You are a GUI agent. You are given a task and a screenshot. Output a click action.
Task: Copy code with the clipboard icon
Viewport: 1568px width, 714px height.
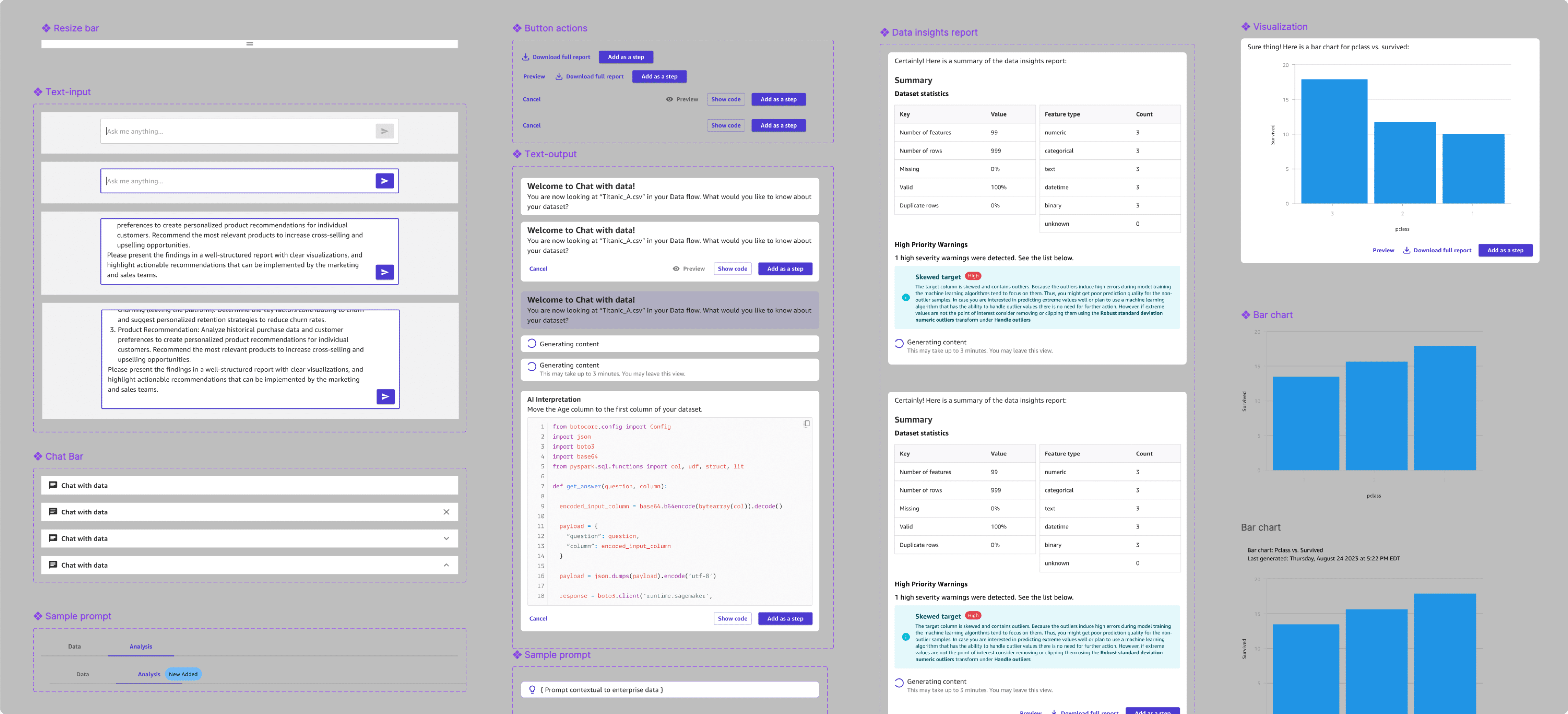point(807,424)
